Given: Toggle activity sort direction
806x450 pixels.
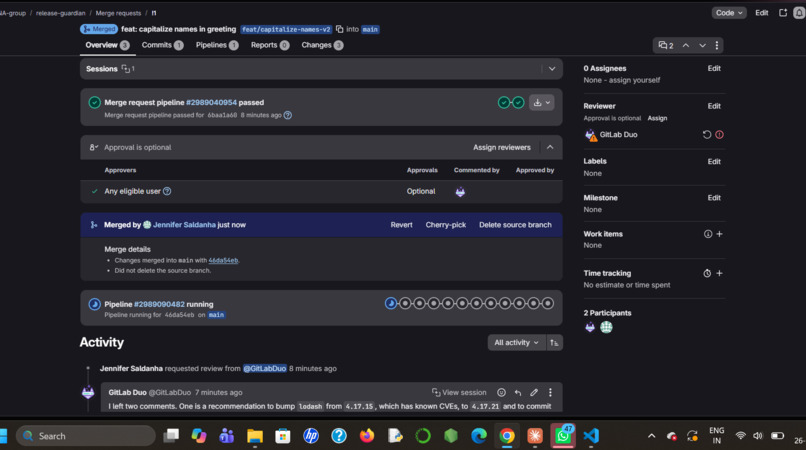Looking at the screenshot, I should (x=554, y=343).
